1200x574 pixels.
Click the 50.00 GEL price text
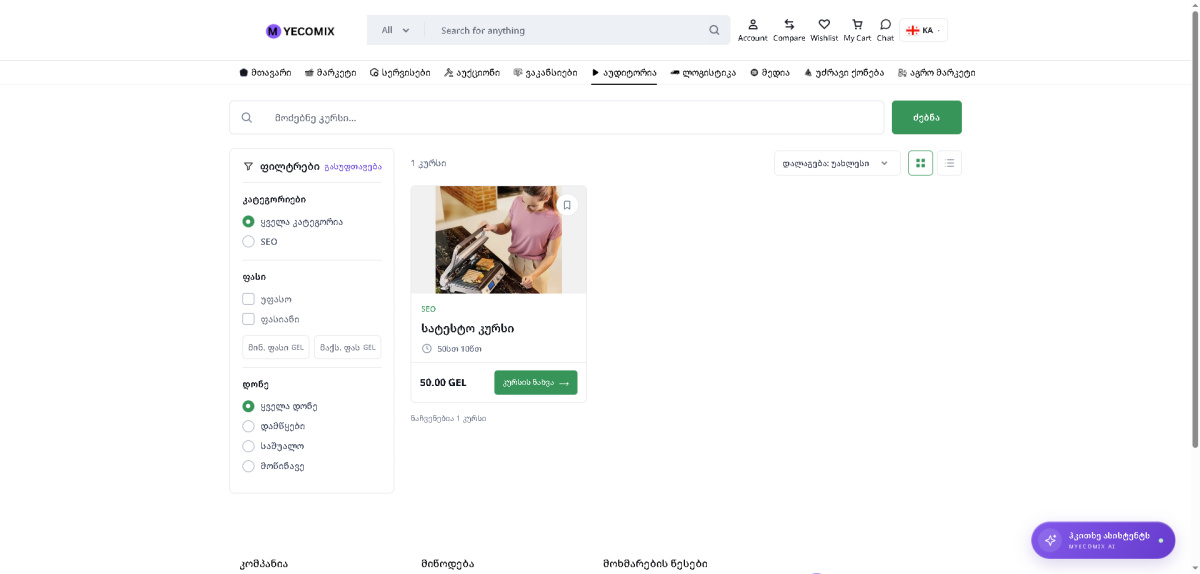[x=443, y=382]
